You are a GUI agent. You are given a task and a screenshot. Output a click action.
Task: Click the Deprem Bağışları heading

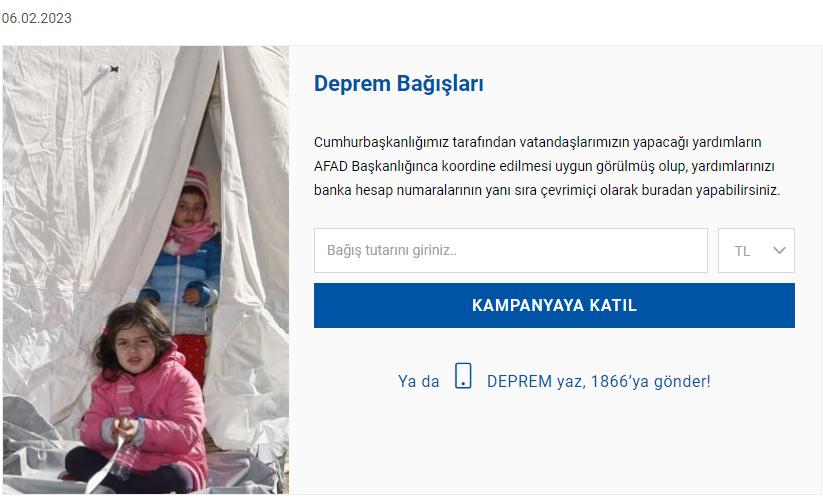[x=398, y=84]
